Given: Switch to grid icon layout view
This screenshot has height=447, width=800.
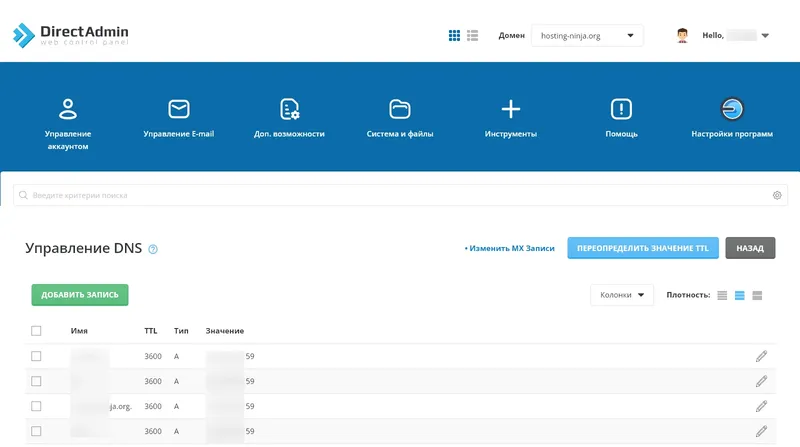Looking at the screenshot, I should pos(454,35).
